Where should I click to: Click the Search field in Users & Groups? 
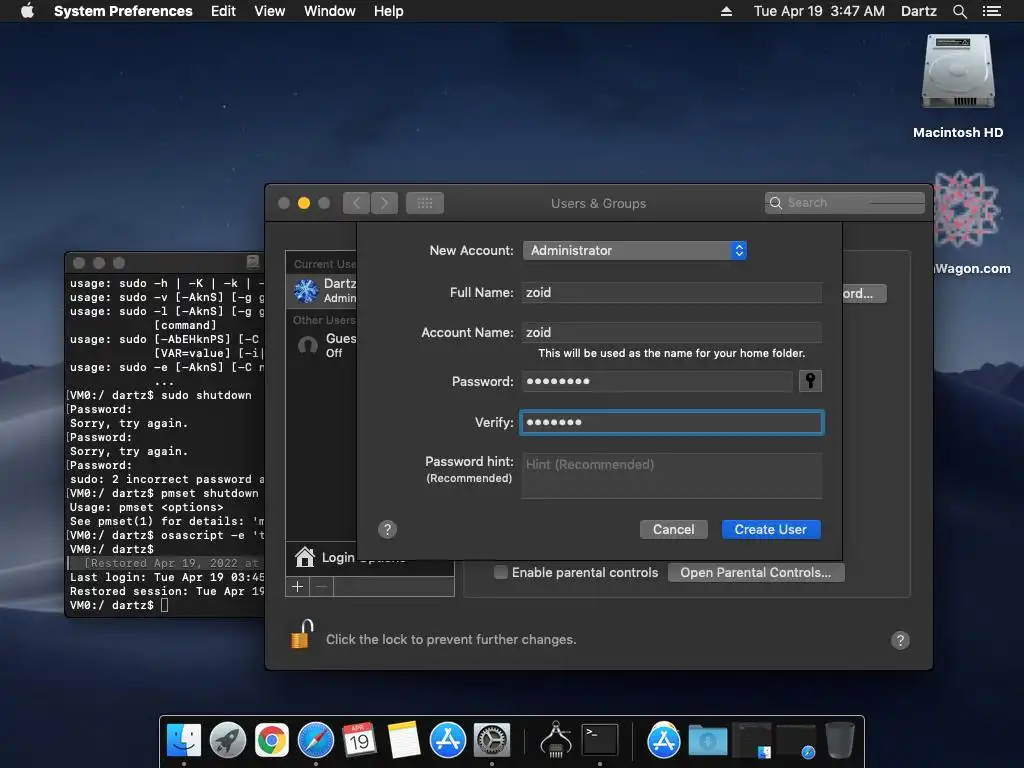(844, 203)
